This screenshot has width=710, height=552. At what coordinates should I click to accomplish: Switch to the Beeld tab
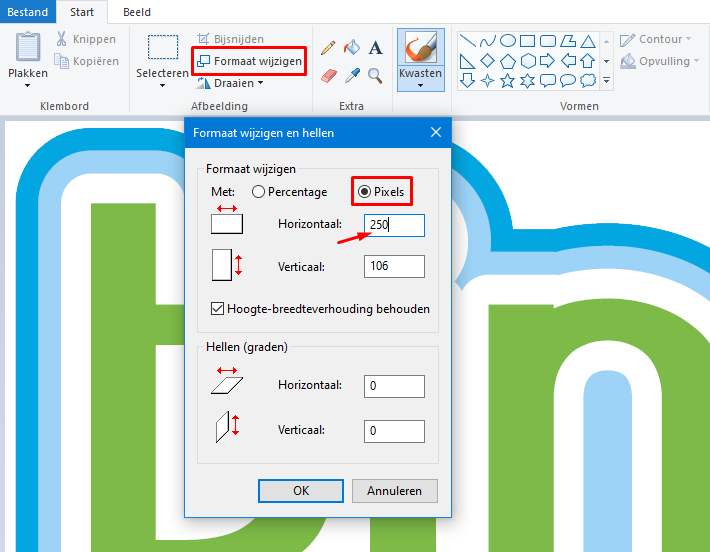[x=137, y=12]
